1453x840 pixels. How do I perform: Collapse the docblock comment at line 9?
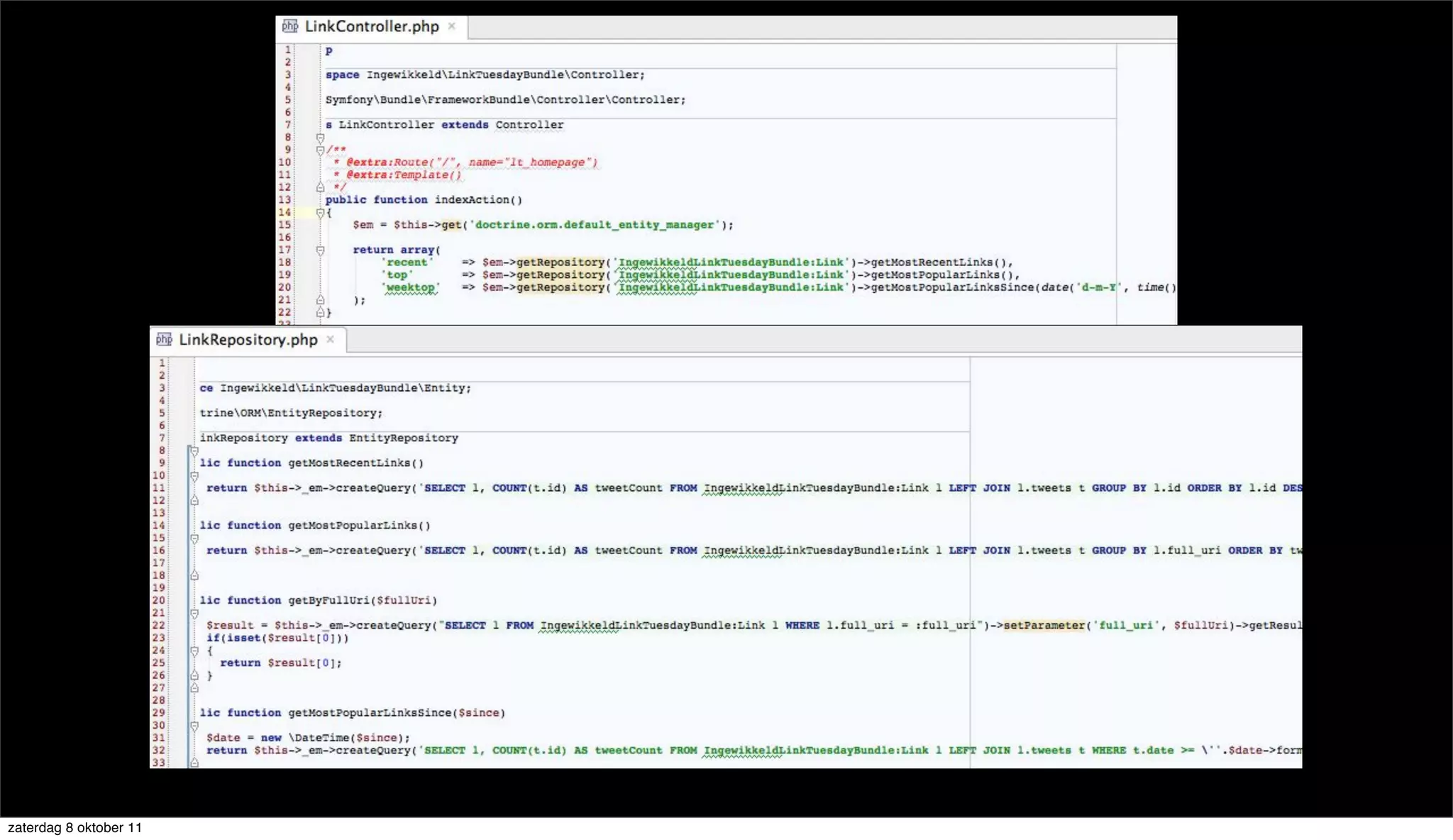pyautogui.click(x=320, y=150)
